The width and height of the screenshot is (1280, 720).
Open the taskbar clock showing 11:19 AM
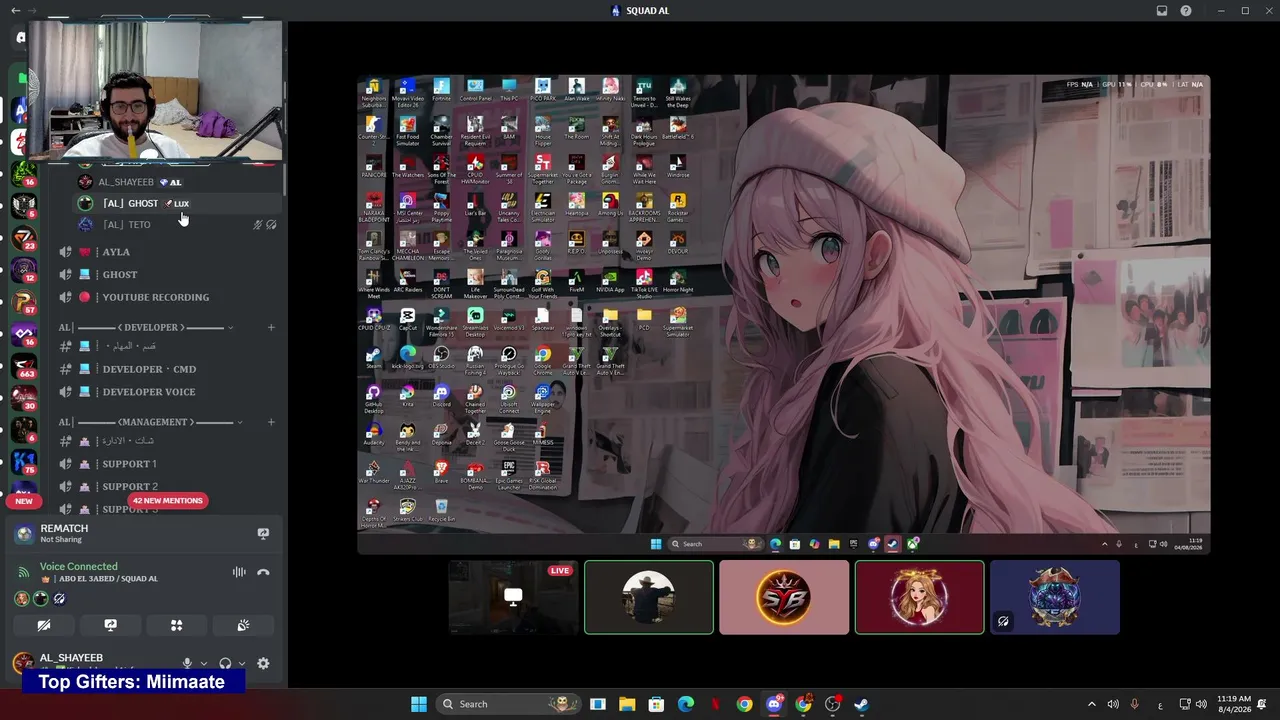pos(1234,704)
